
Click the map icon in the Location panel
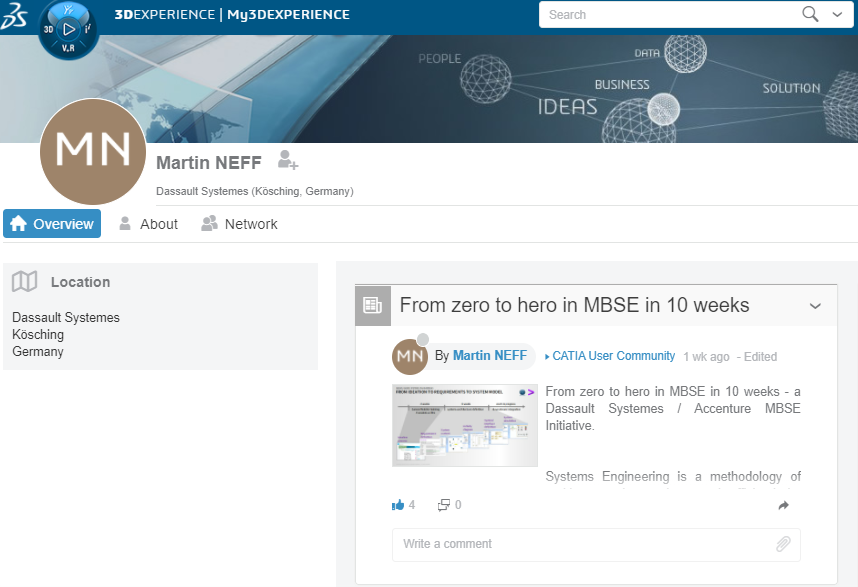click(x=25, y=282)
